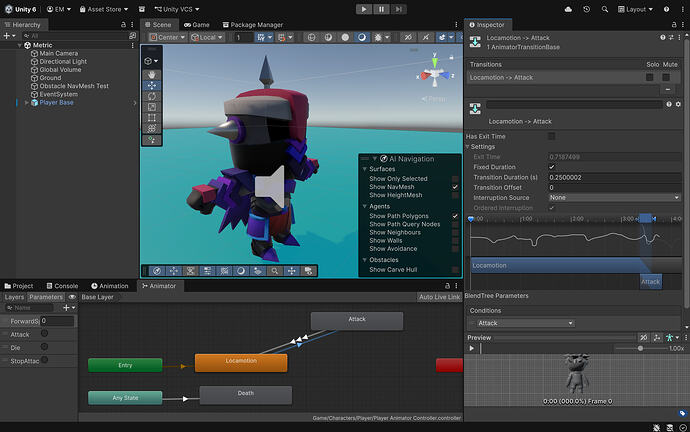Switch to the Console tab
Screen dimensions: 690x432
[62, 286]
